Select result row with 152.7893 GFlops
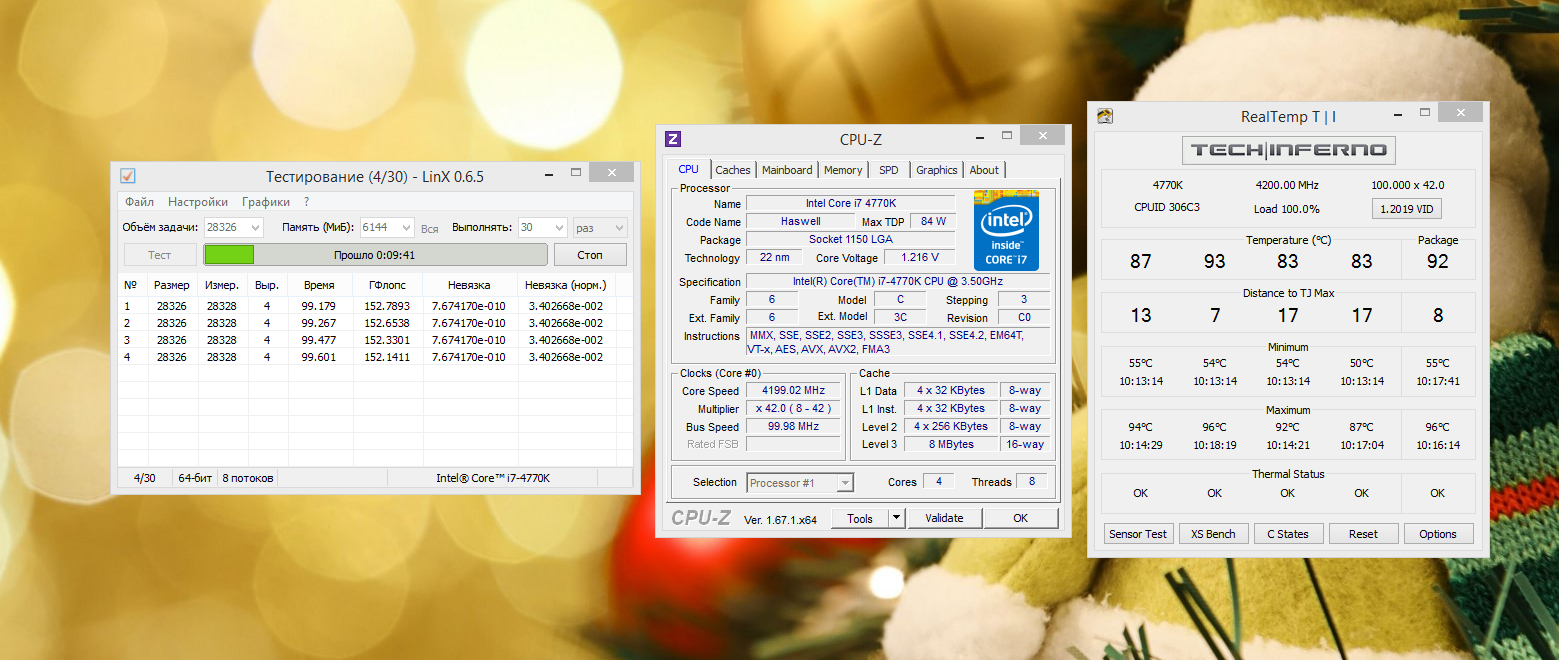Image resolution: width=1559 pixels, height=660 pixels. 376,306
